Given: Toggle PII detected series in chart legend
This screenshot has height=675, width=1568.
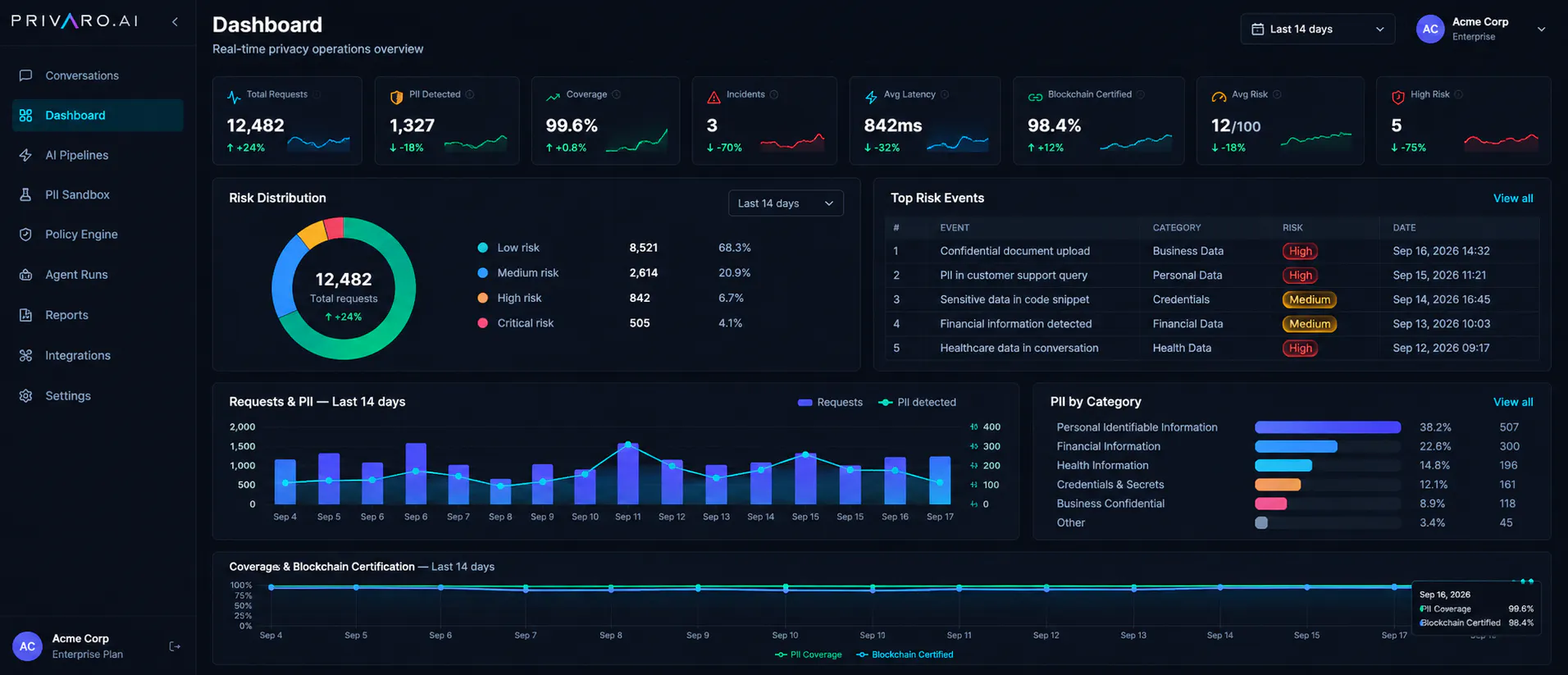Looking at the screenshot, I should pyautogui.click(x=917, y=402).
